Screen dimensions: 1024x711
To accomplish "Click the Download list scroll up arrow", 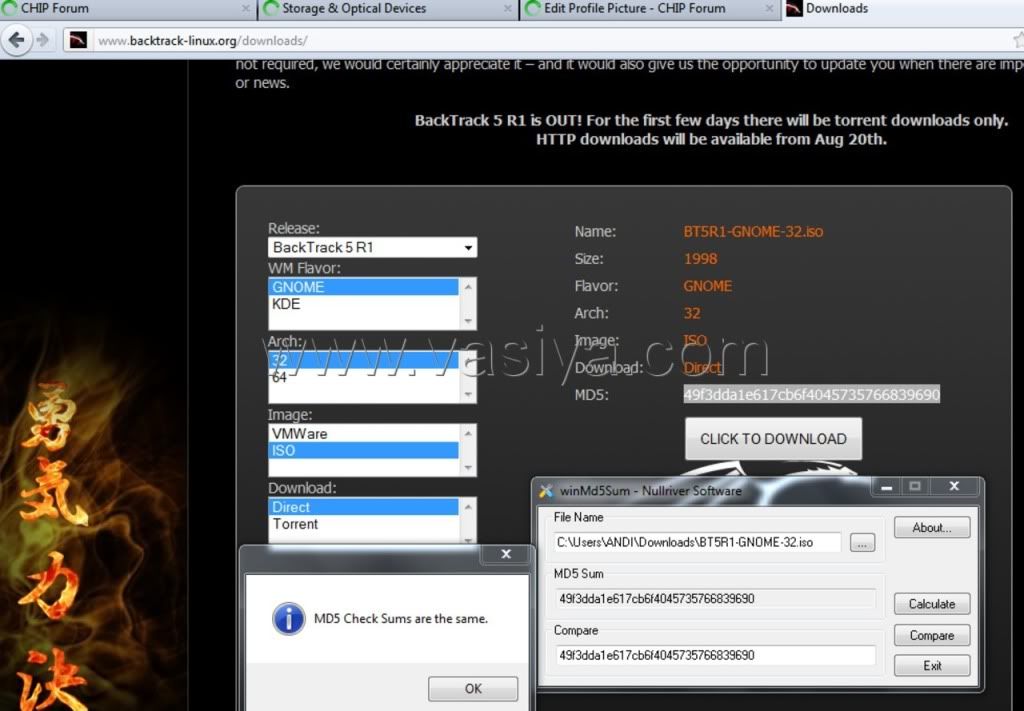I will 468,506.
